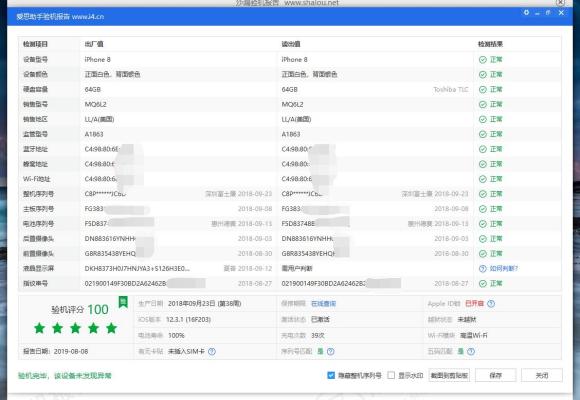Click the 验机评分 score '100'
This screenshot has height=400, width=580.
98,309
